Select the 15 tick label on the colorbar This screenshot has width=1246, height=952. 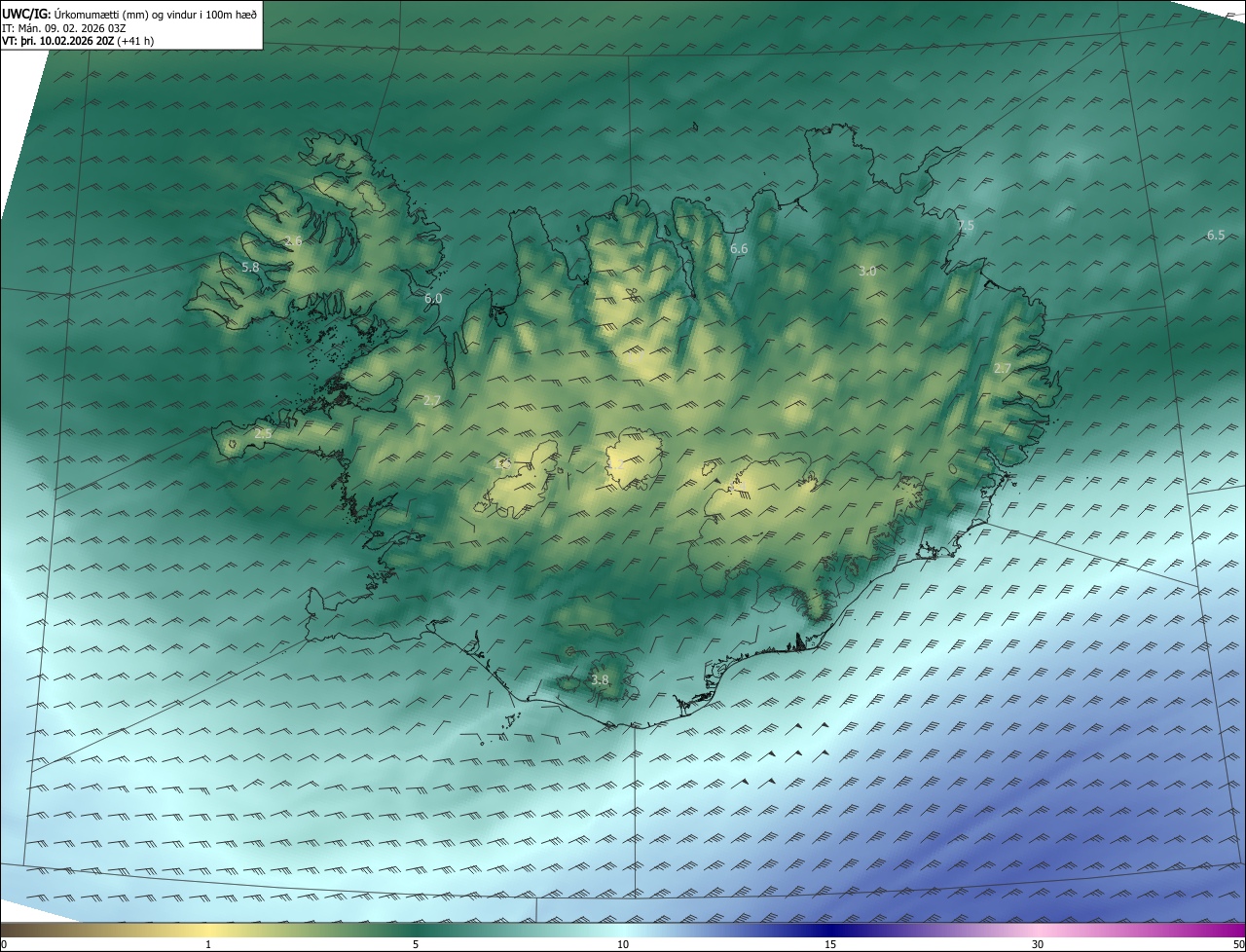(830, 944)
